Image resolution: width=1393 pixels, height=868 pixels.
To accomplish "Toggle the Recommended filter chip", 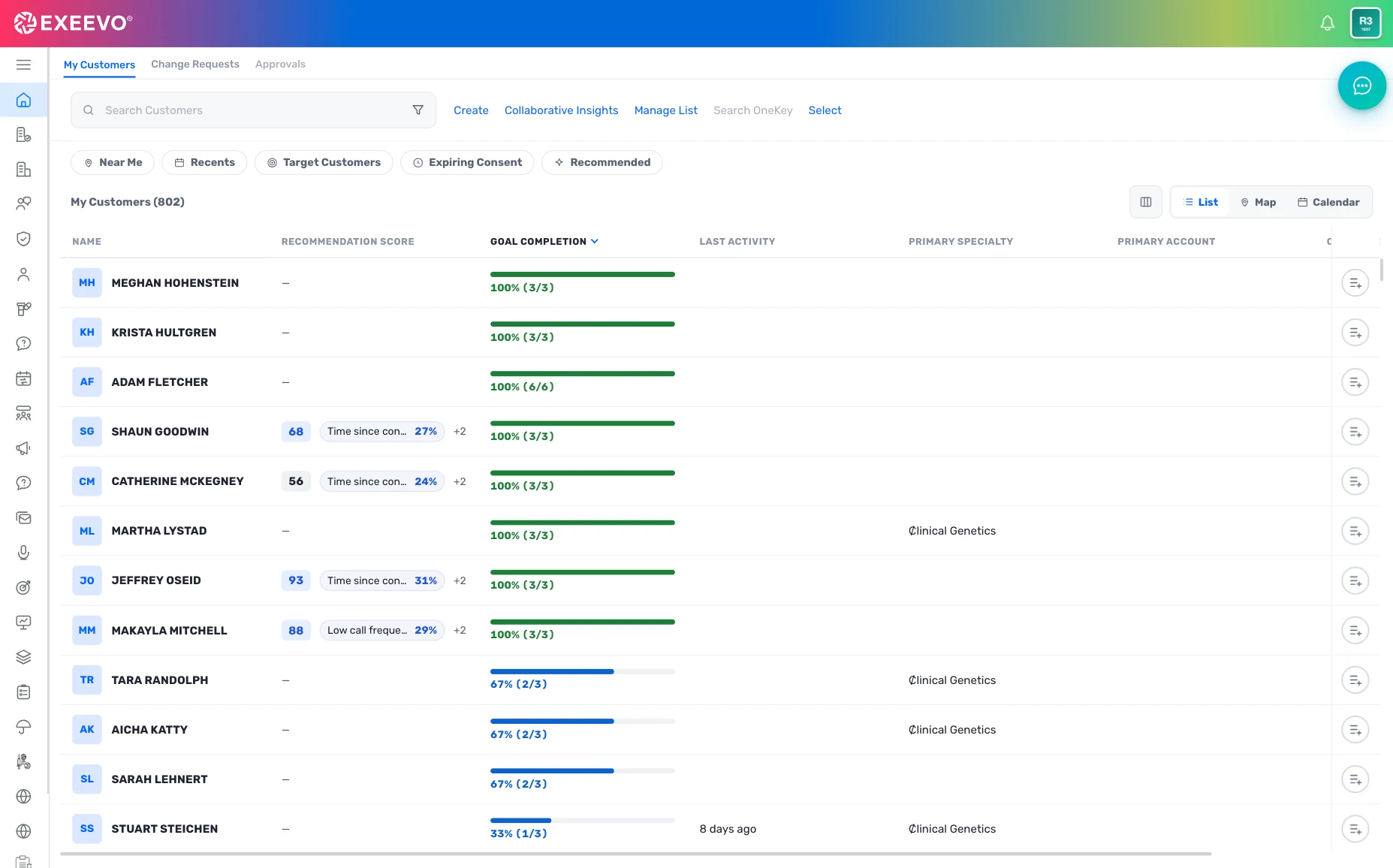I will [x=602, y=162].
